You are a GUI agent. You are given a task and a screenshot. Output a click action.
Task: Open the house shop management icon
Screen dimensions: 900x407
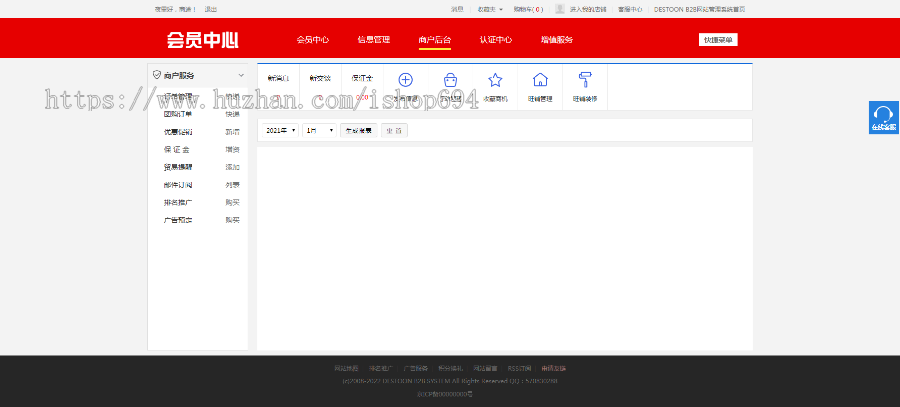pos(540,81)
